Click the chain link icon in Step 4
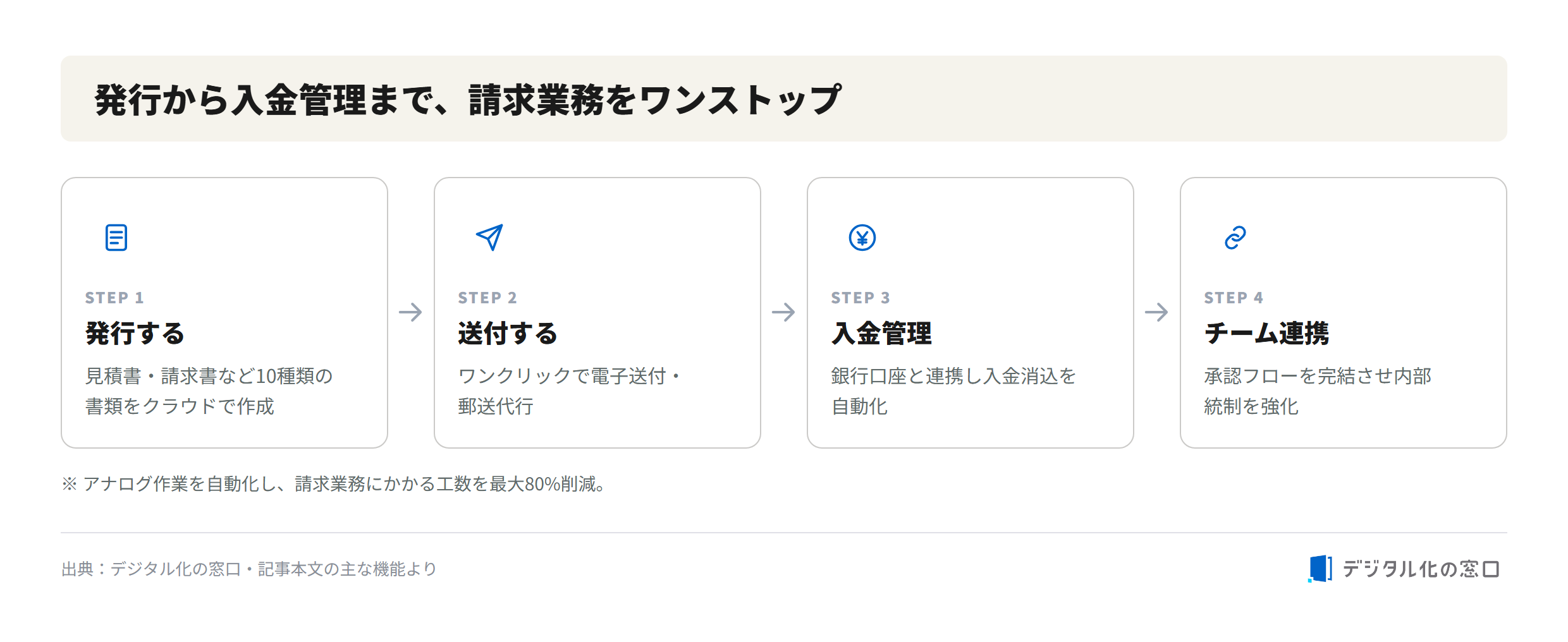Viewport: 1568px width, 642px height. click(x=1235, y=238)
